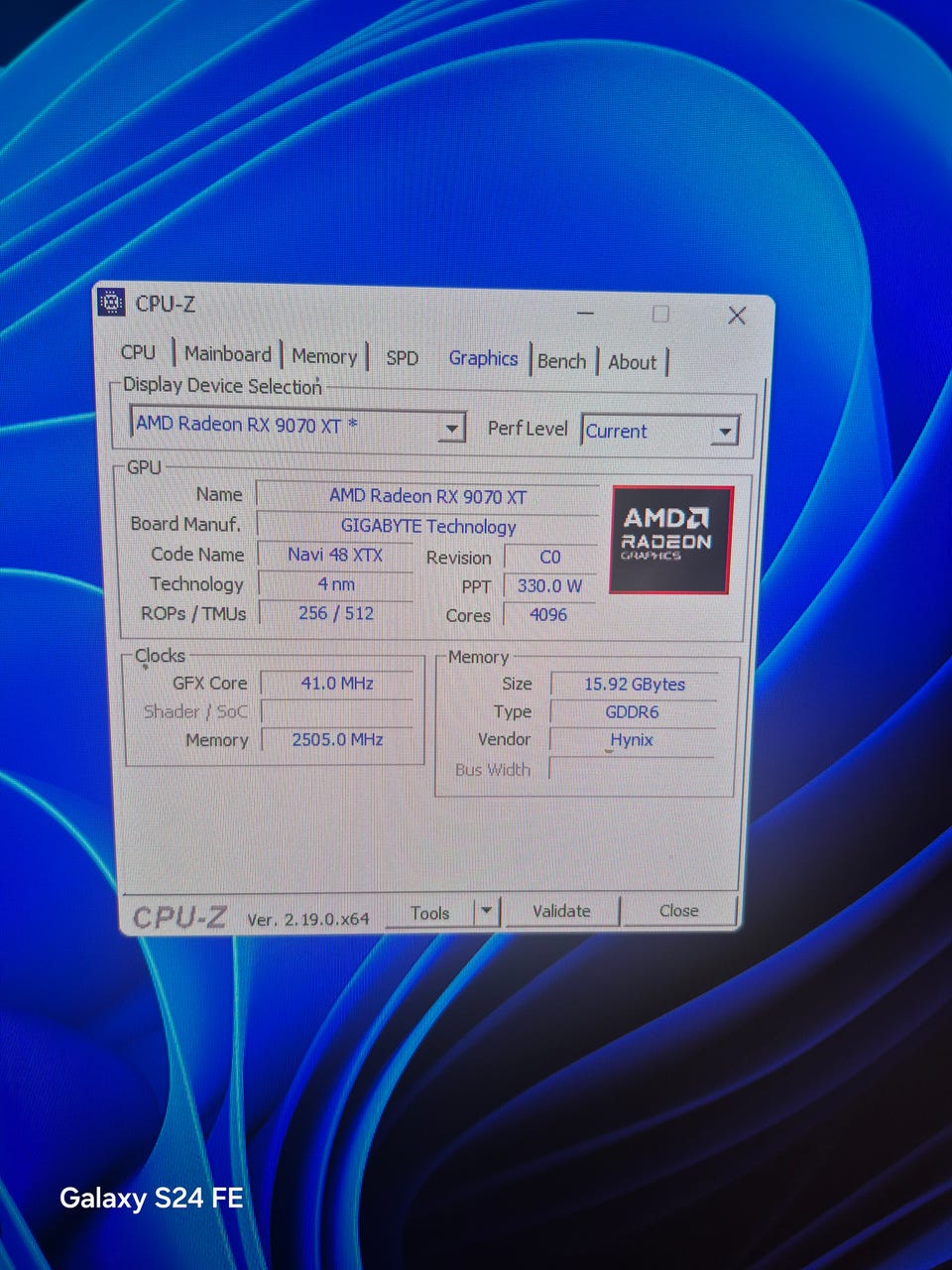This screenshot has height=1270, width=952.
Task: Select the Graphics tab
Action: click(x=483, y=358)
